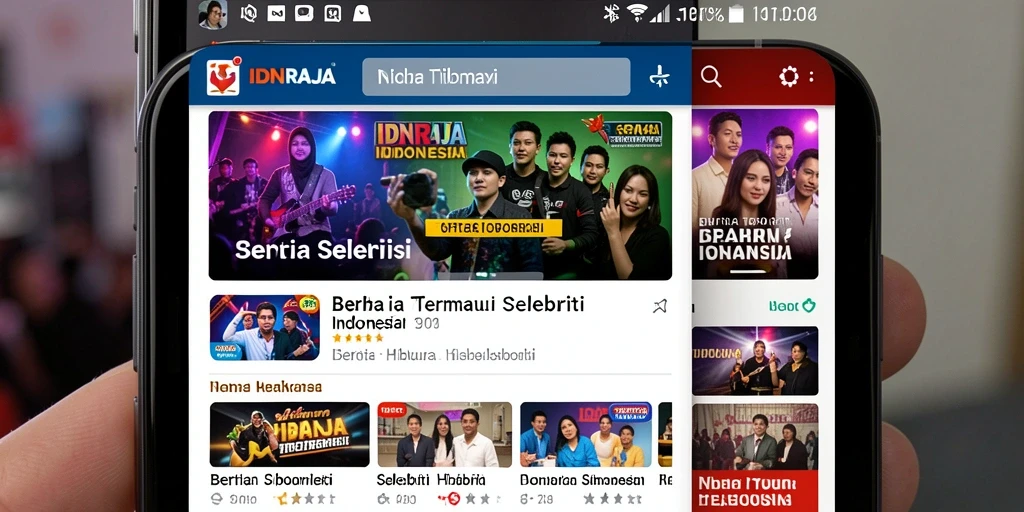
Task: Open the Nbaa ITouni card
Action: [755, 457]
